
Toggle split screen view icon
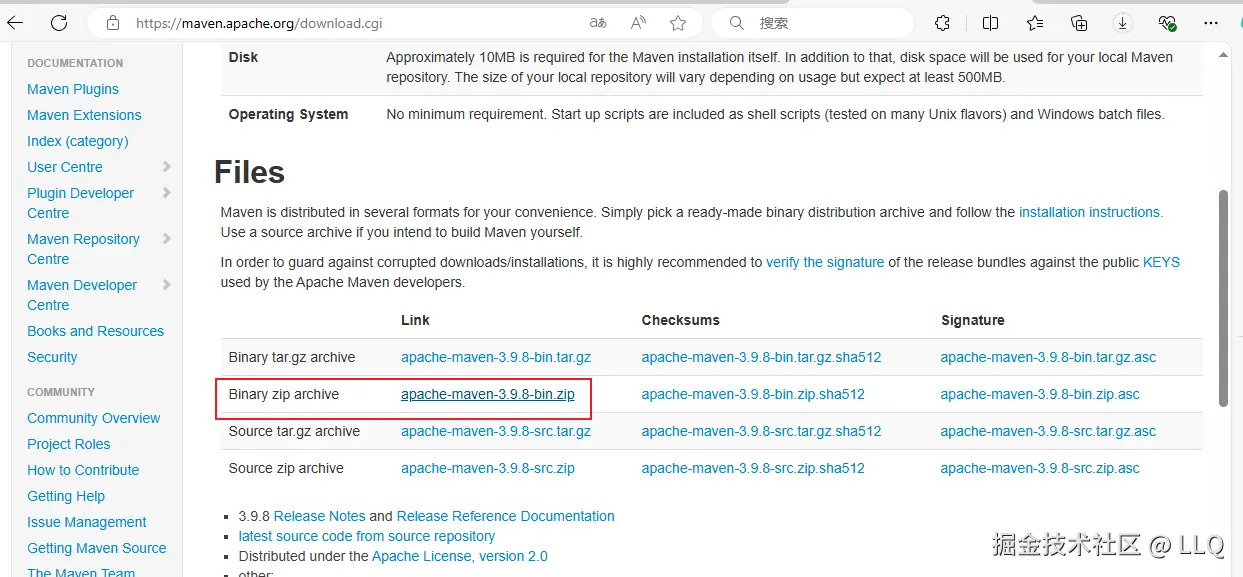pyautogui.click(x=990, y=22)
